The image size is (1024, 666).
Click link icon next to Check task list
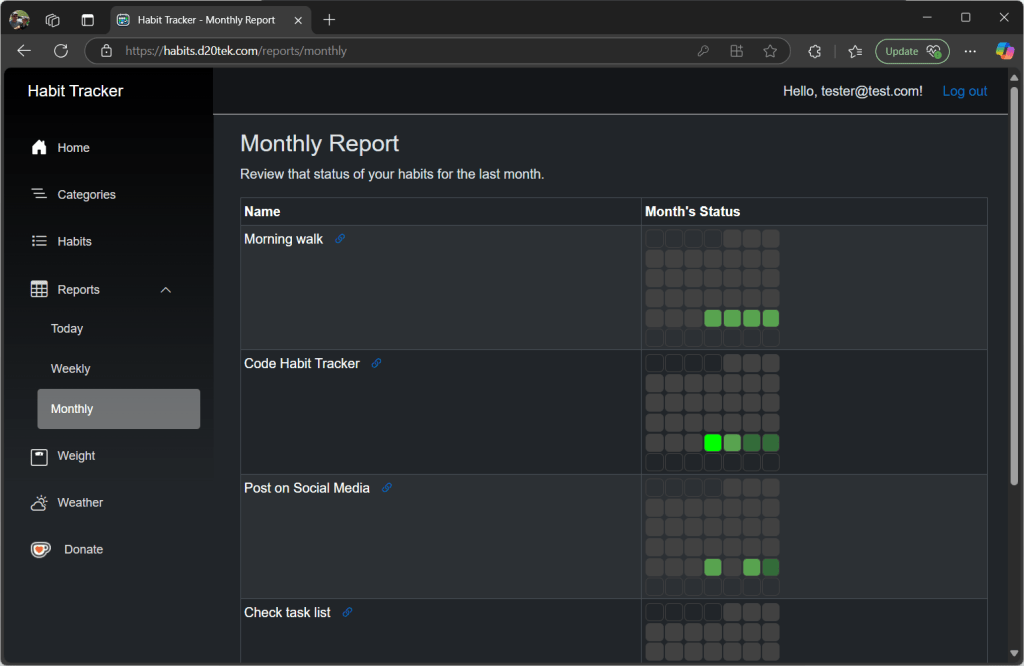tap(347, 612)
